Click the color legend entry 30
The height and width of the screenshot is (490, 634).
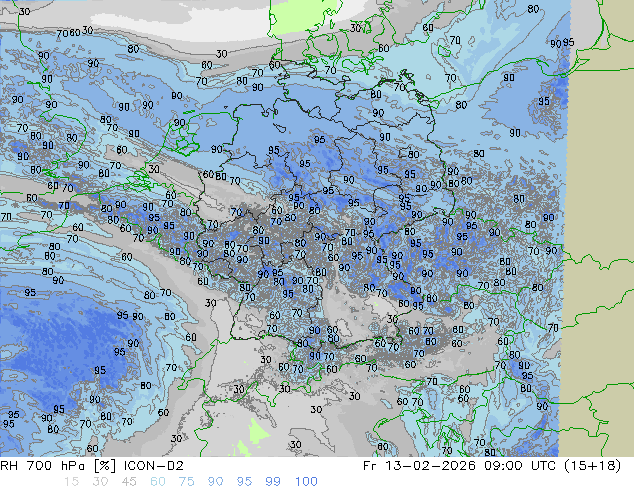tap(100, 482)
